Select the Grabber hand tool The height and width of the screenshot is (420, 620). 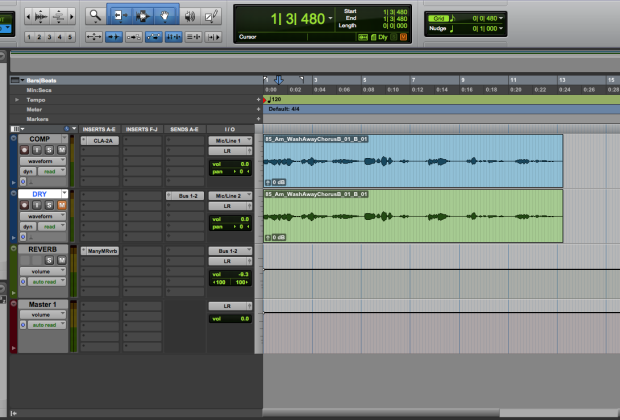[166, 16]
